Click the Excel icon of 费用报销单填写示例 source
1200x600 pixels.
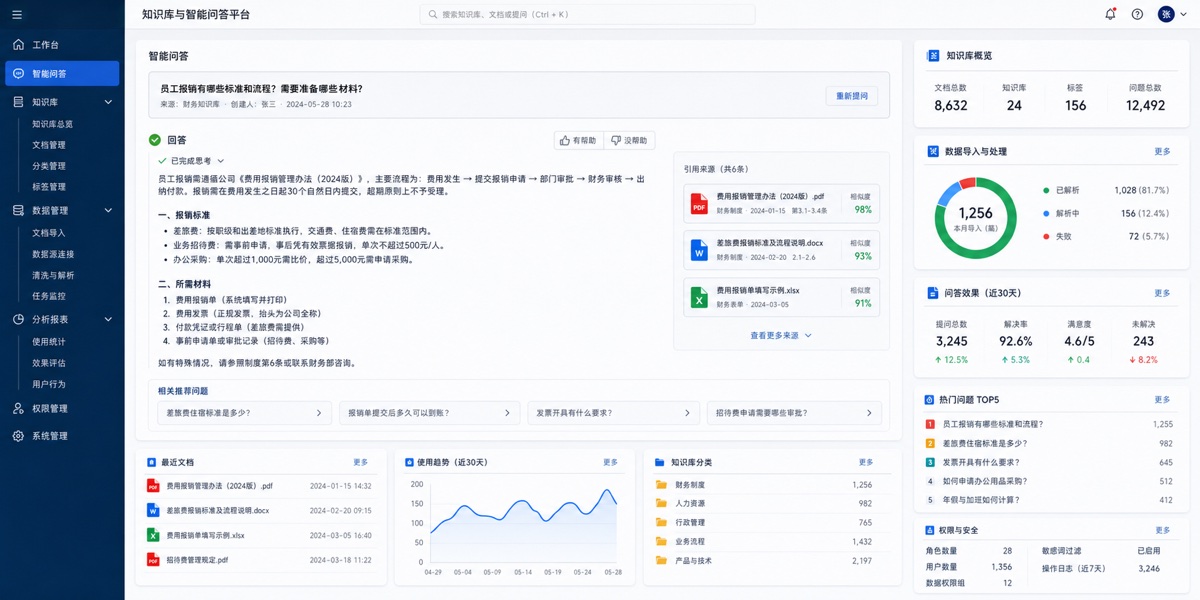698,297
